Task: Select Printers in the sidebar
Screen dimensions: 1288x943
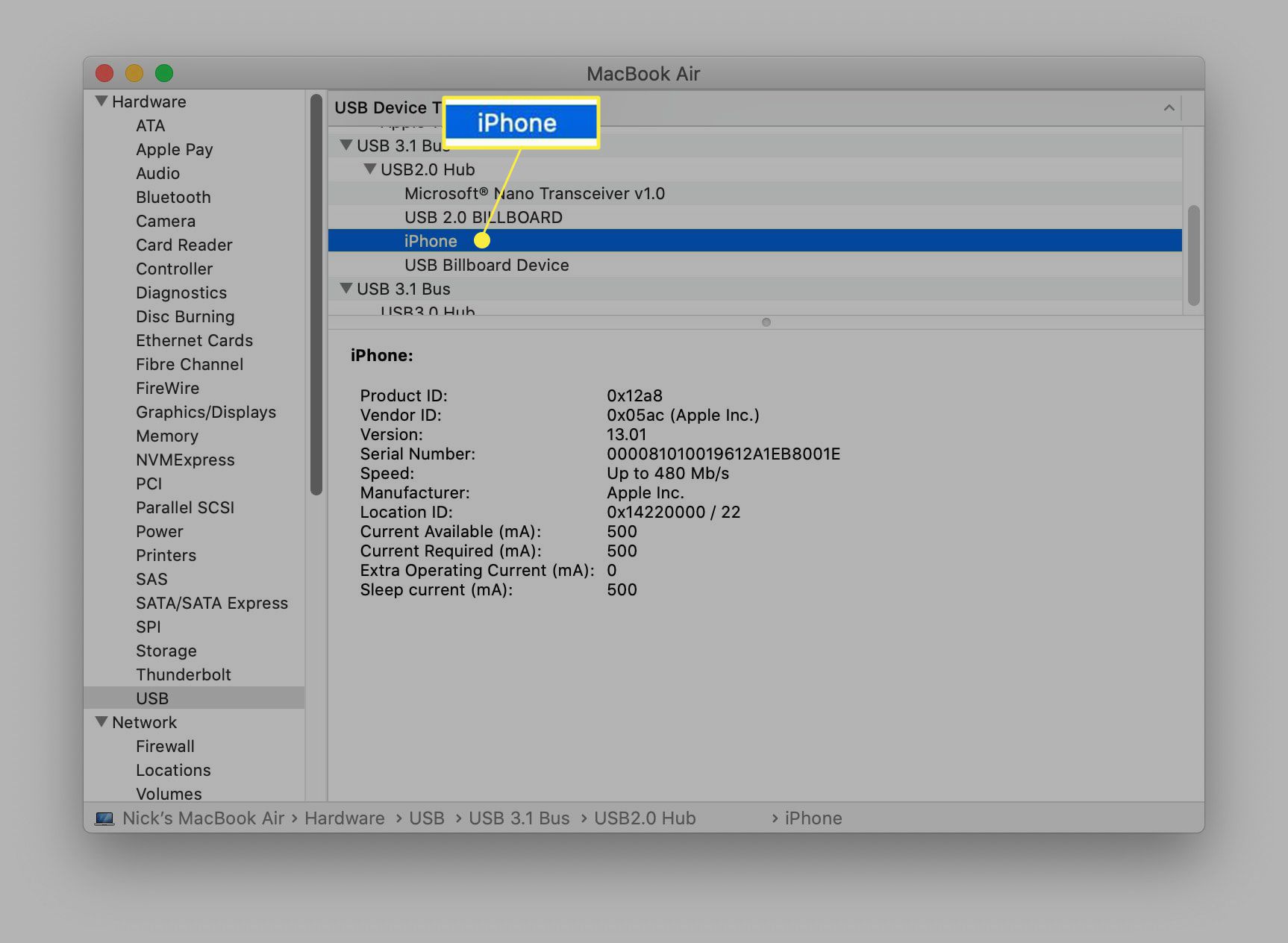Action: [x=166, y=555]
